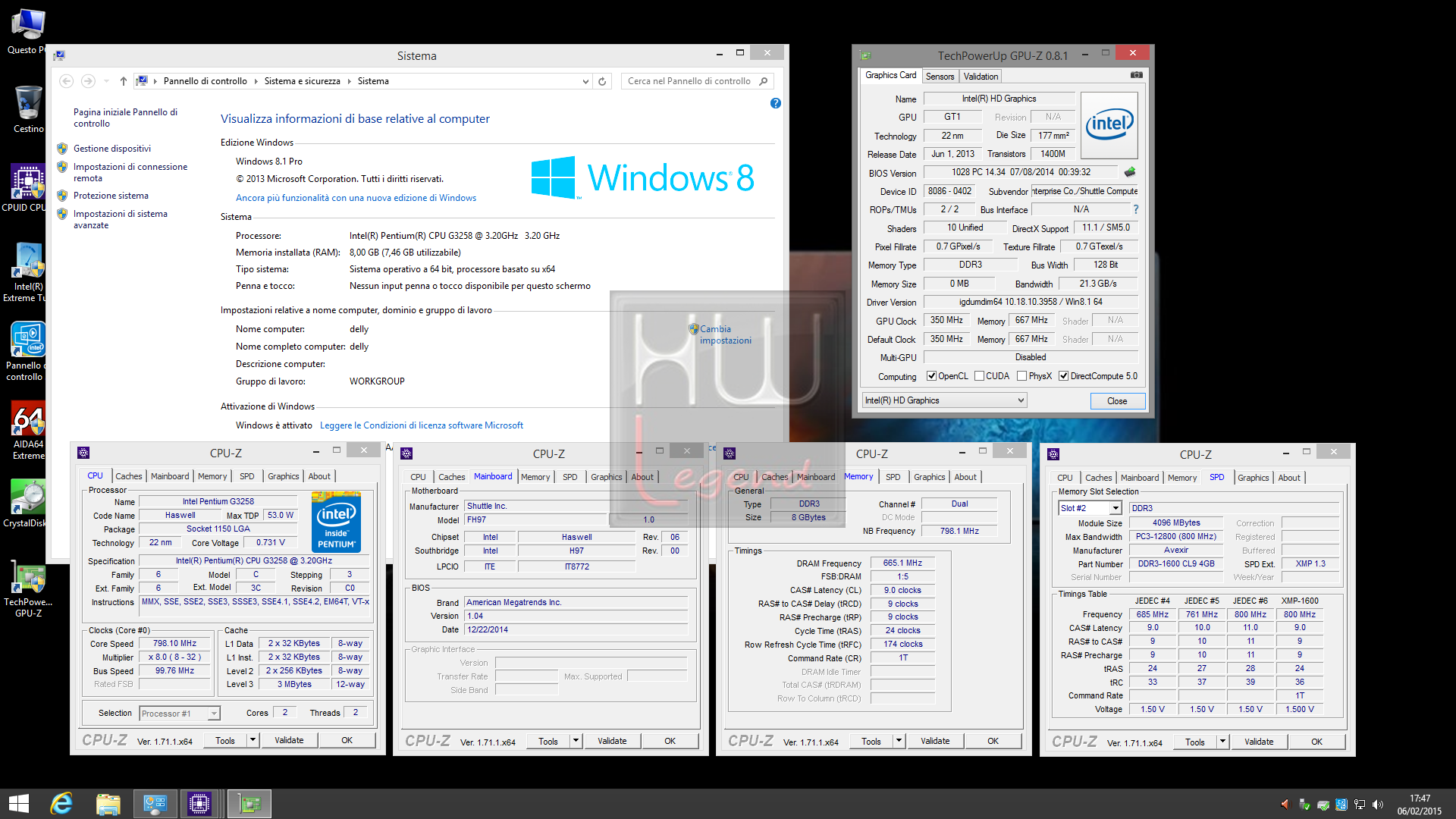Open the Cestino recycle bin desktop icon

click(x=28, y=109)
